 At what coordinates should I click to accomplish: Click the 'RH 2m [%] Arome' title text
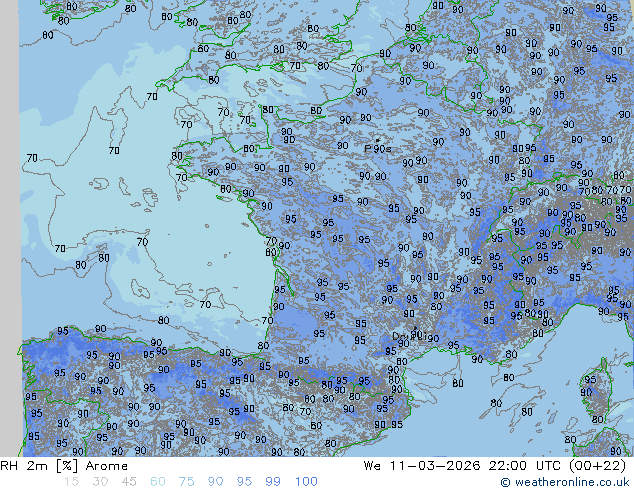(64, 466)
